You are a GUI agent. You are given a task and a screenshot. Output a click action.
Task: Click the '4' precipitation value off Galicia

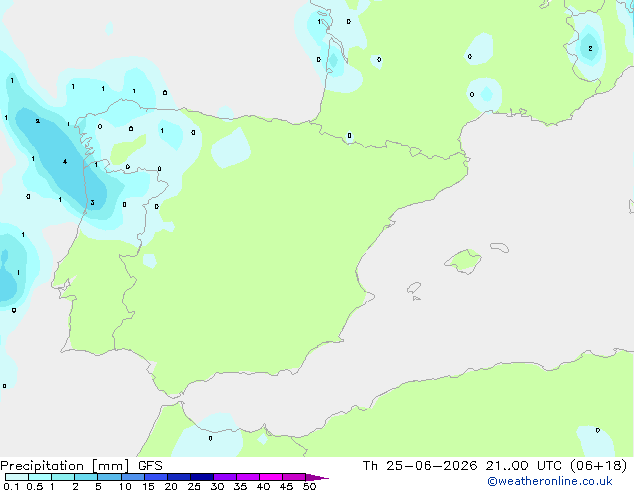pyautogui.click(x=65, y=162)
